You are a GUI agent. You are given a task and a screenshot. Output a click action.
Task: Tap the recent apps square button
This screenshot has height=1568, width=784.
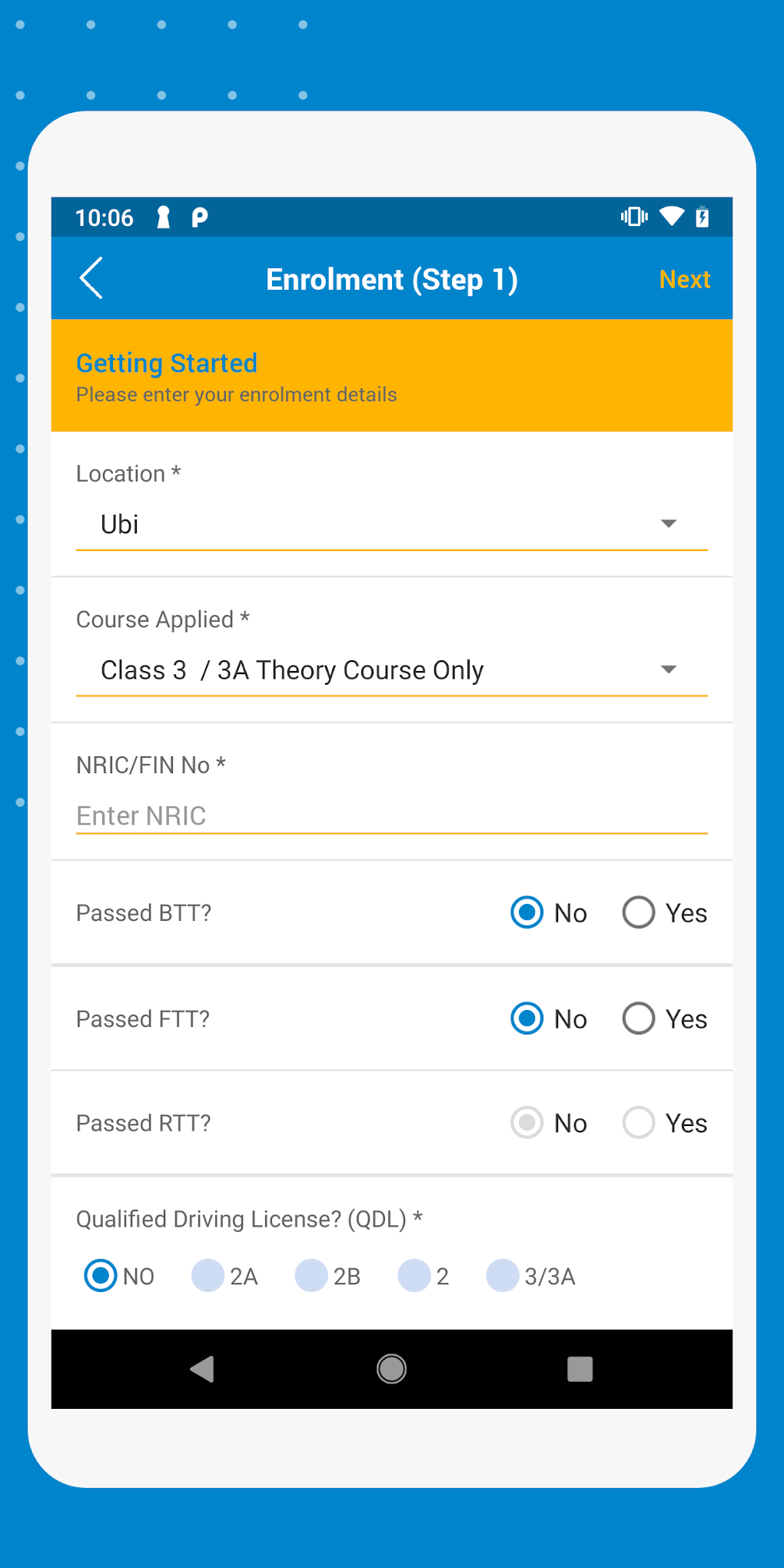point(580,1369)
